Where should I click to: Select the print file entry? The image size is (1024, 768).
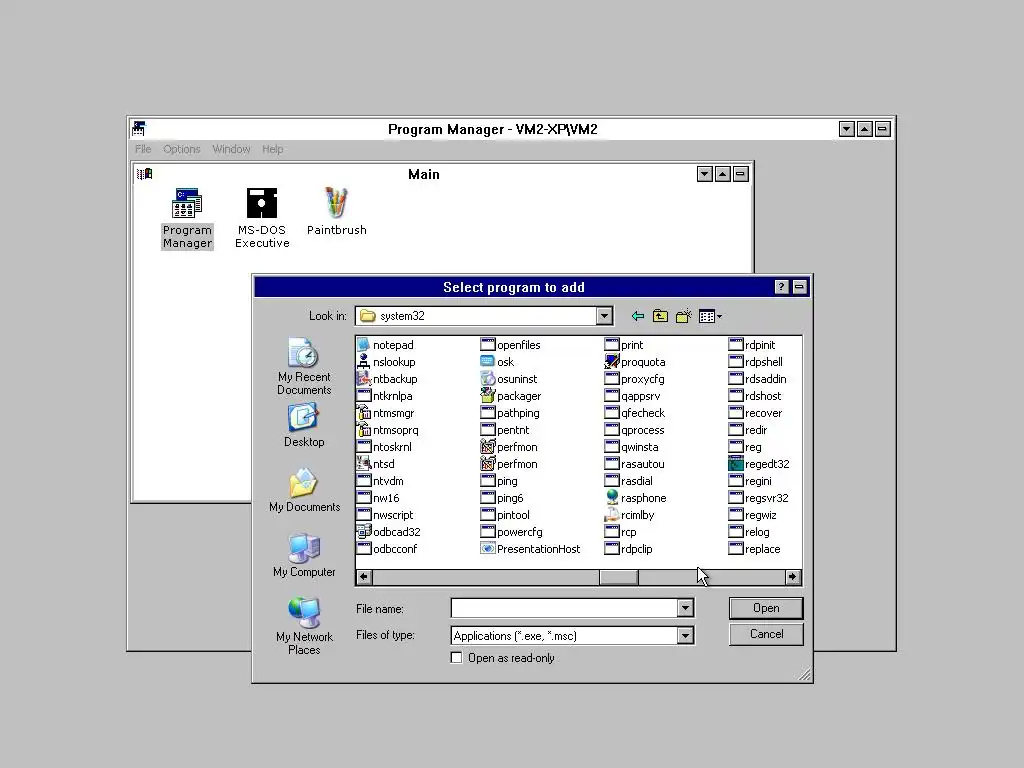(x=624, y=345)
